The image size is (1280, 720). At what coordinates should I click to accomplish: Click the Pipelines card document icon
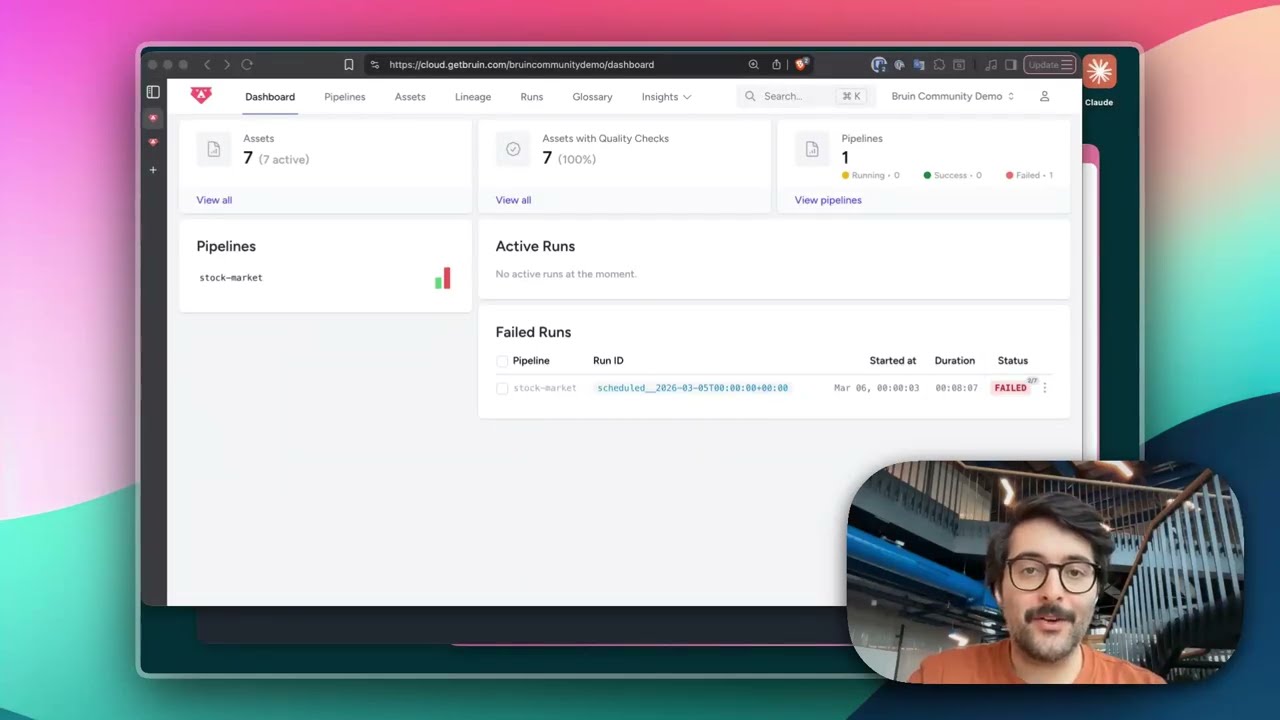pos(812,149)
